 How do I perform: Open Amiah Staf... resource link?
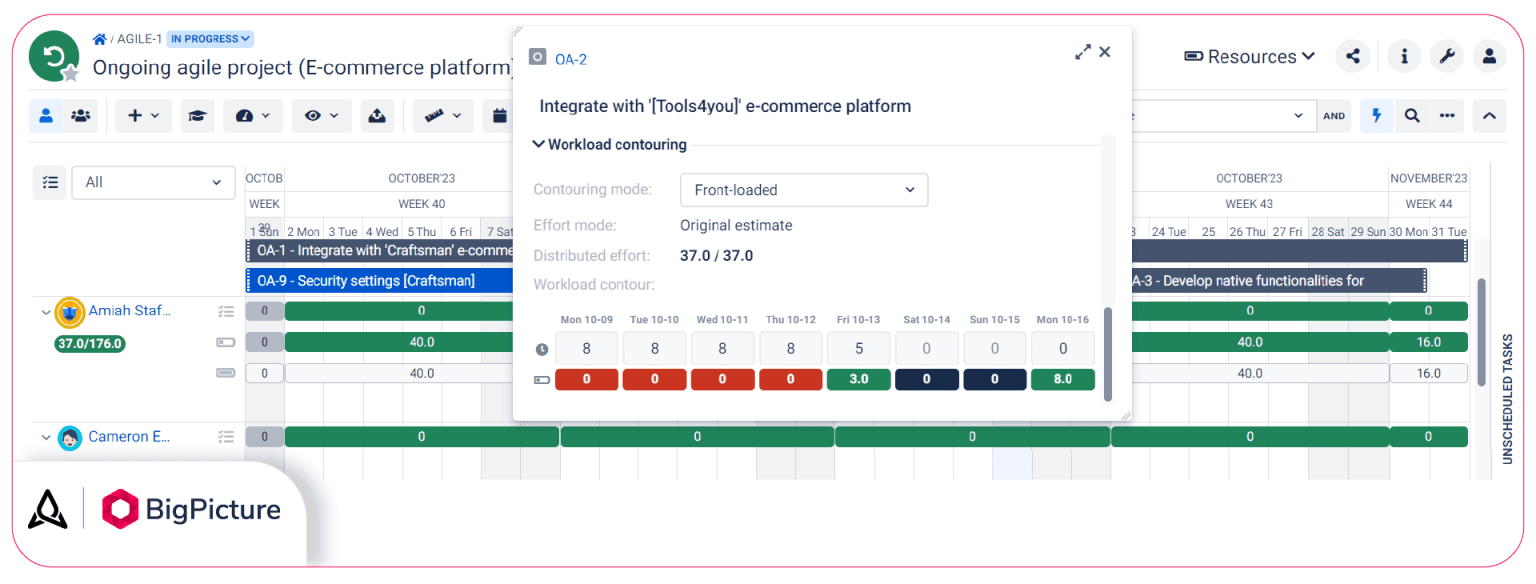click(129, 311)
